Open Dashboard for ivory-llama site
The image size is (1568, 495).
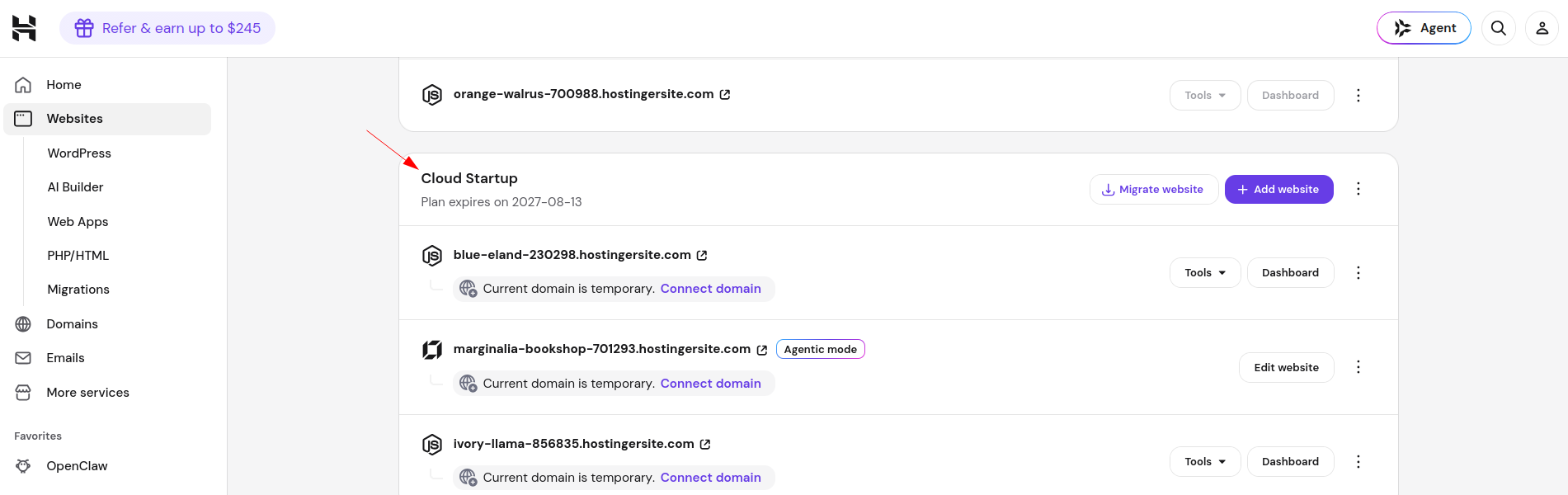pyautogui.click(x=1291, y=462)
